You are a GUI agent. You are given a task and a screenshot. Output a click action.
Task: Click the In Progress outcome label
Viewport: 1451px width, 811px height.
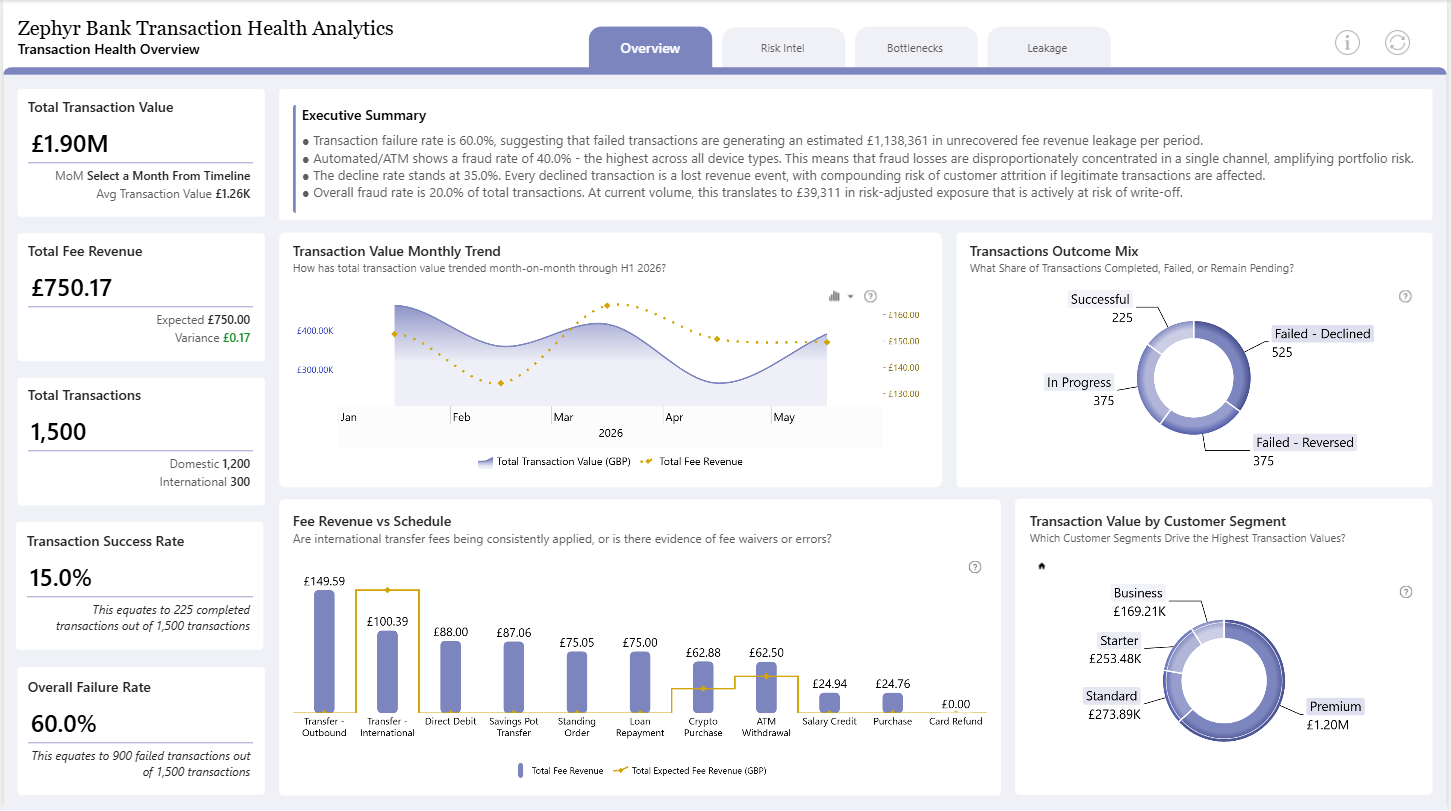(1079, 382)
